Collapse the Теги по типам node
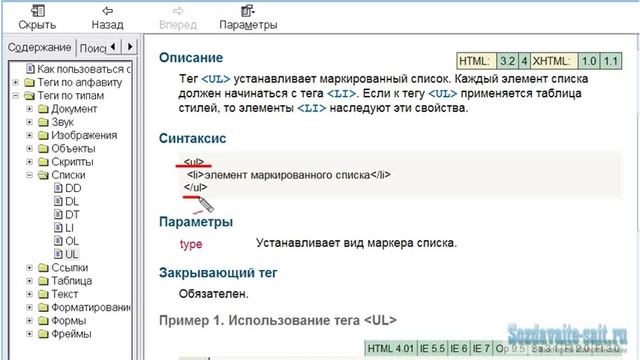 click(16, 96)
